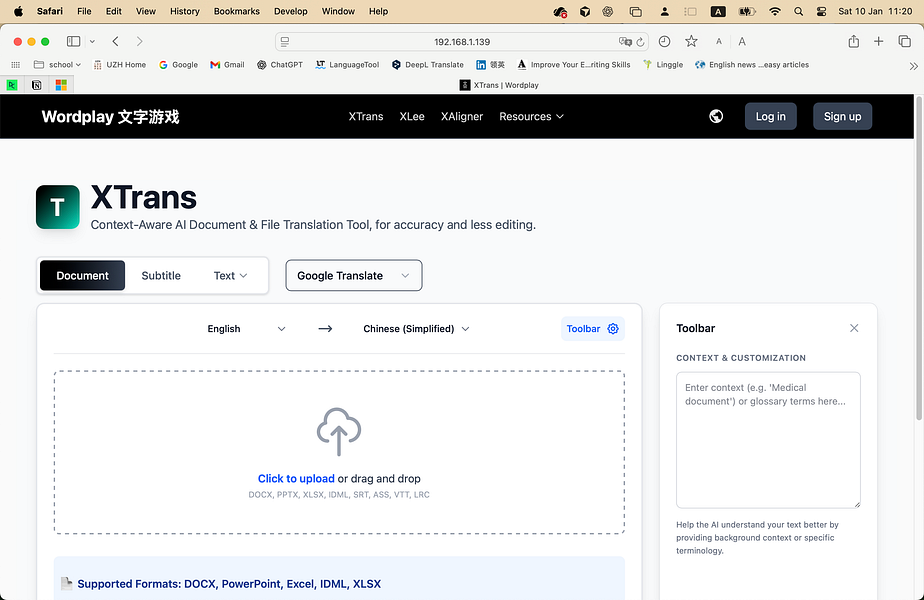Open the Chinese (Simplified) target dropdown
Image resolution: width=924 pixels, height=600 pixels.
(416, 329)
